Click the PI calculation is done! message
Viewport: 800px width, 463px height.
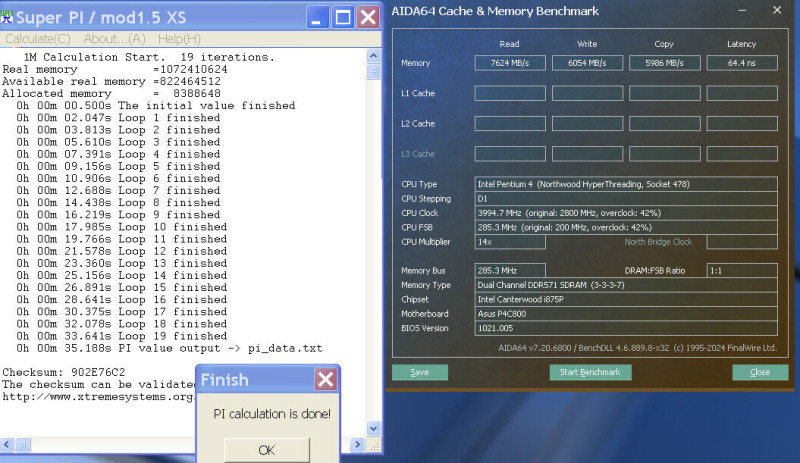click(272, 413)
